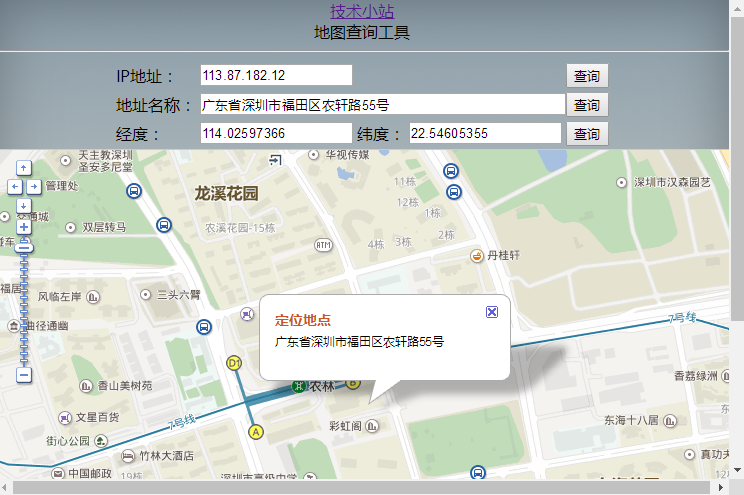This screenshot has height=495, width=744.
Task: Pan the map left with arrow control
Action: (x=15, y=187)
